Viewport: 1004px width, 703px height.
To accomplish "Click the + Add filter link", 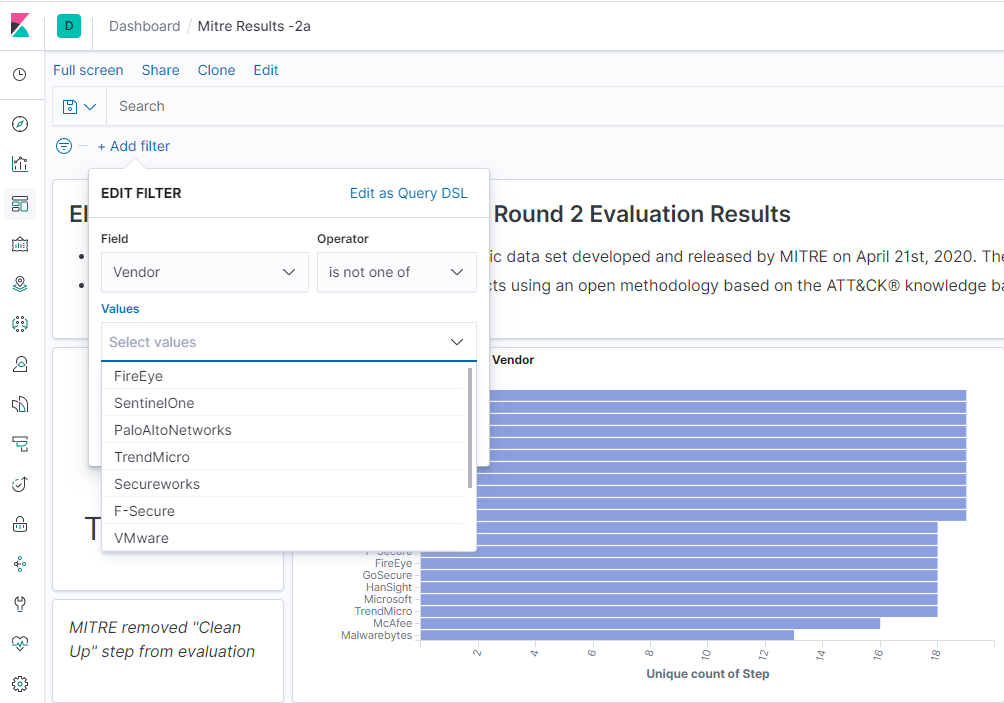I will pyautogui.click(x=134, y=146).
